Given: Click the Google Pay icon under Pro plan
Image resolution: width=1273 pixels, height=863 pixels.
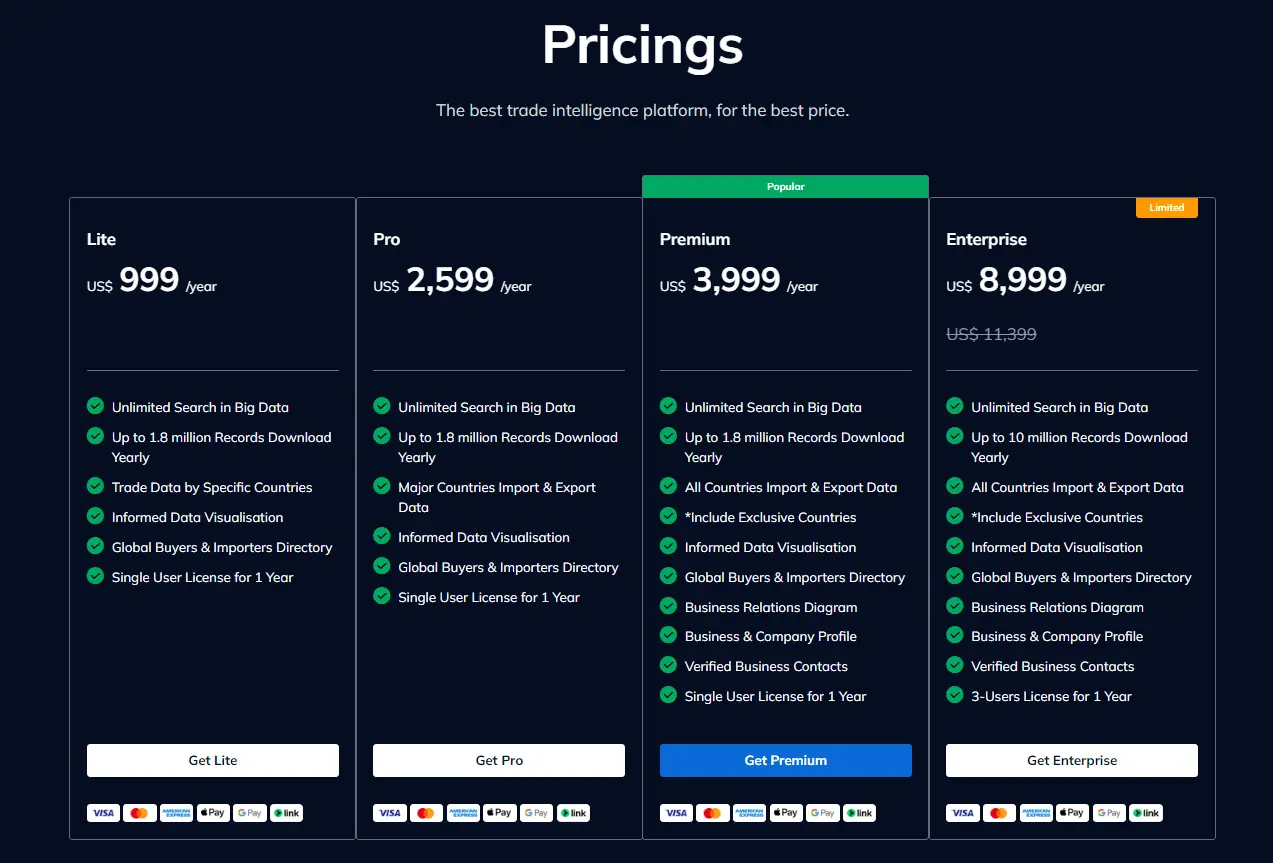Looking at the screenshot, I should [536, 813].
